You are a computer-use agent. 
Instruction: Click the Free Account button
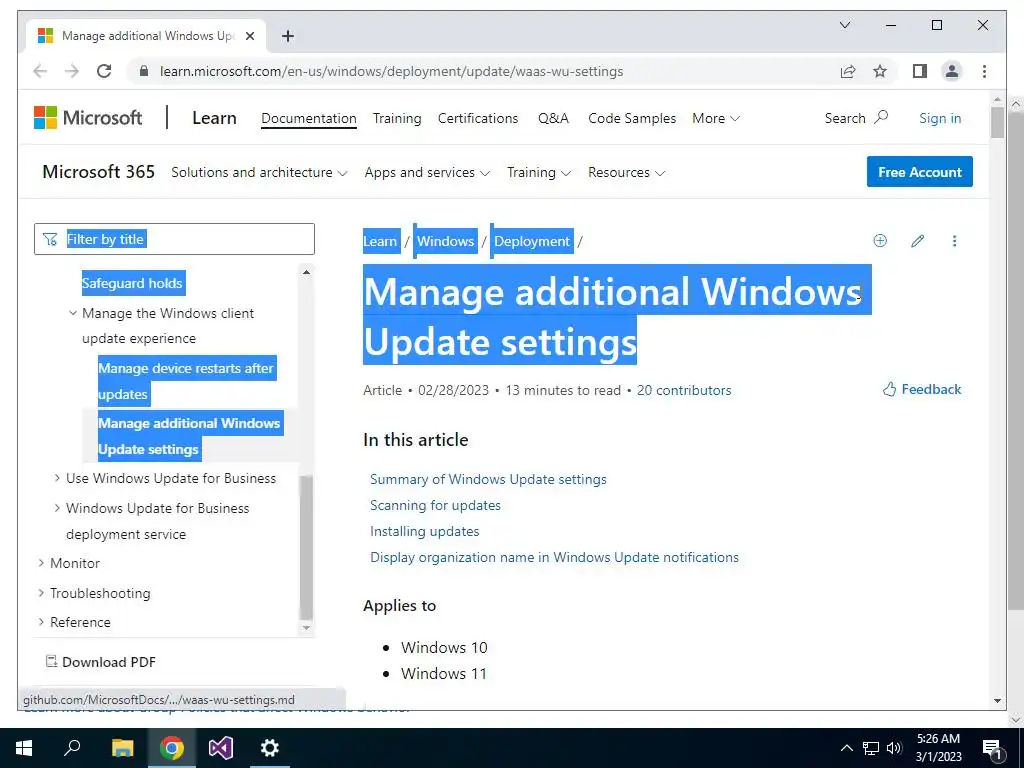click(920, 172)
